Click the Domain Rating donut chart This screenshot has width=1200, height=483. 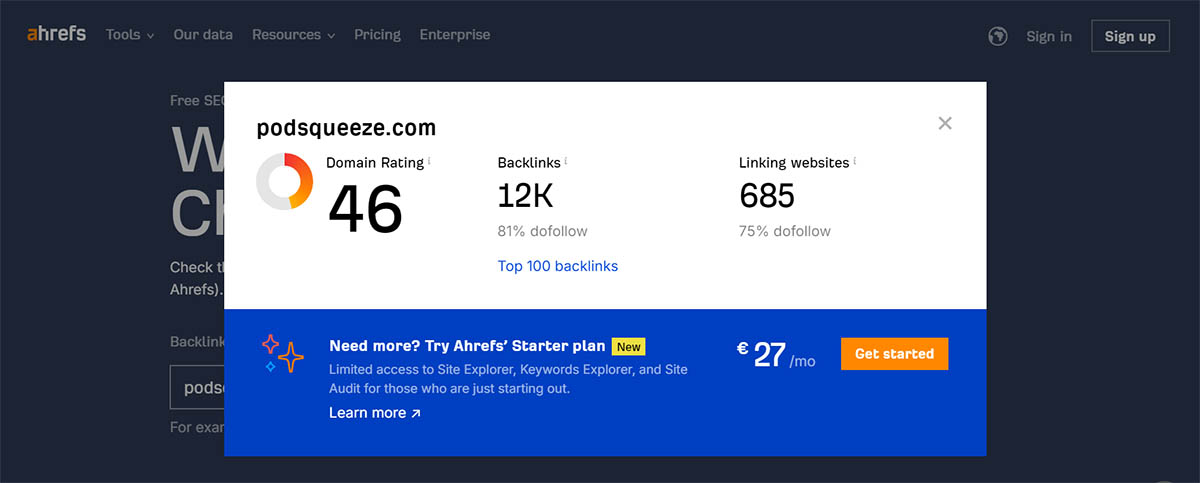click(x=286, y=181)
